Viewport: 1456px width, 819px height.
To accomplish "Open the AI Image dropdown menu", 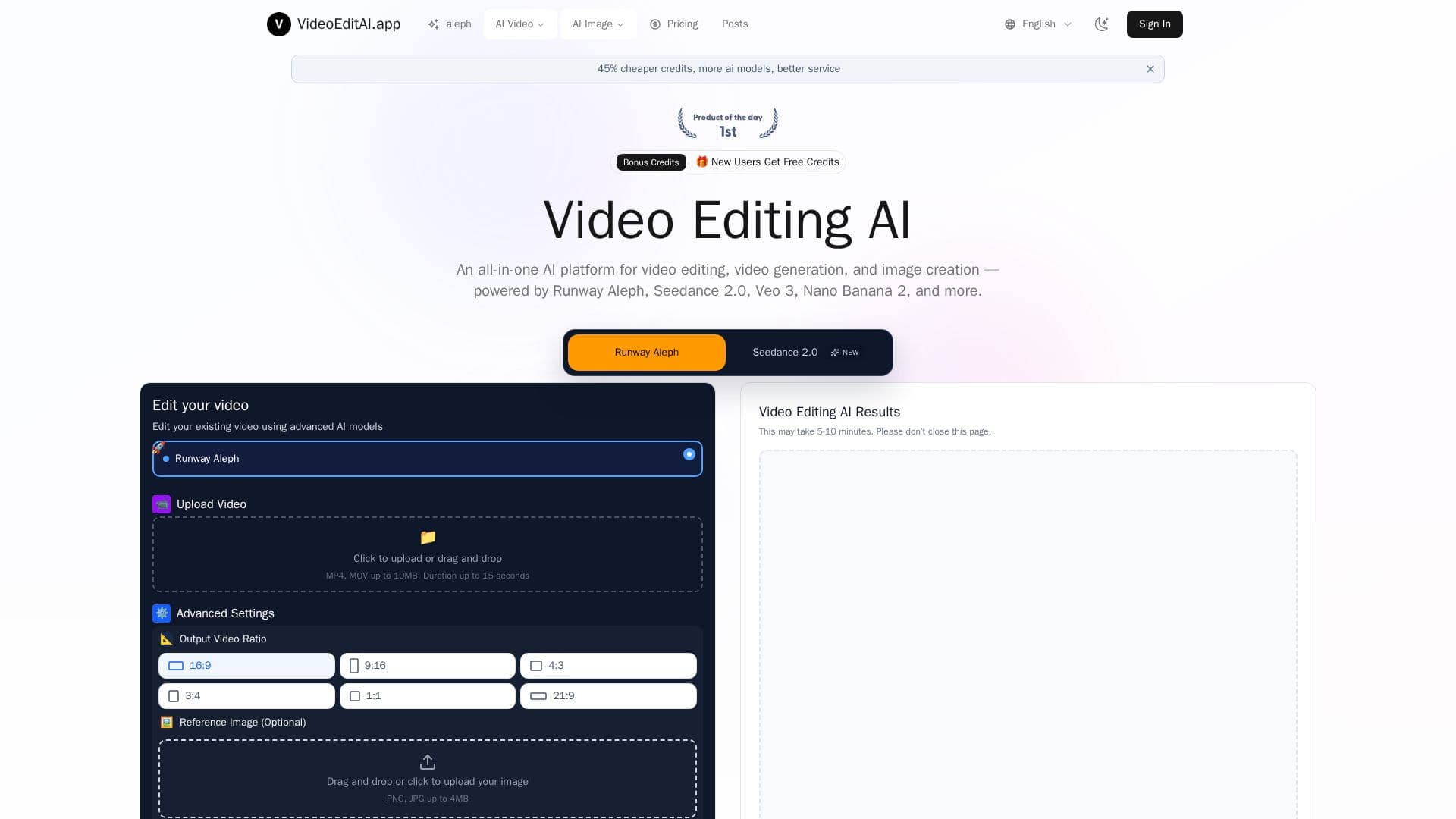I will tap(598, 24).
